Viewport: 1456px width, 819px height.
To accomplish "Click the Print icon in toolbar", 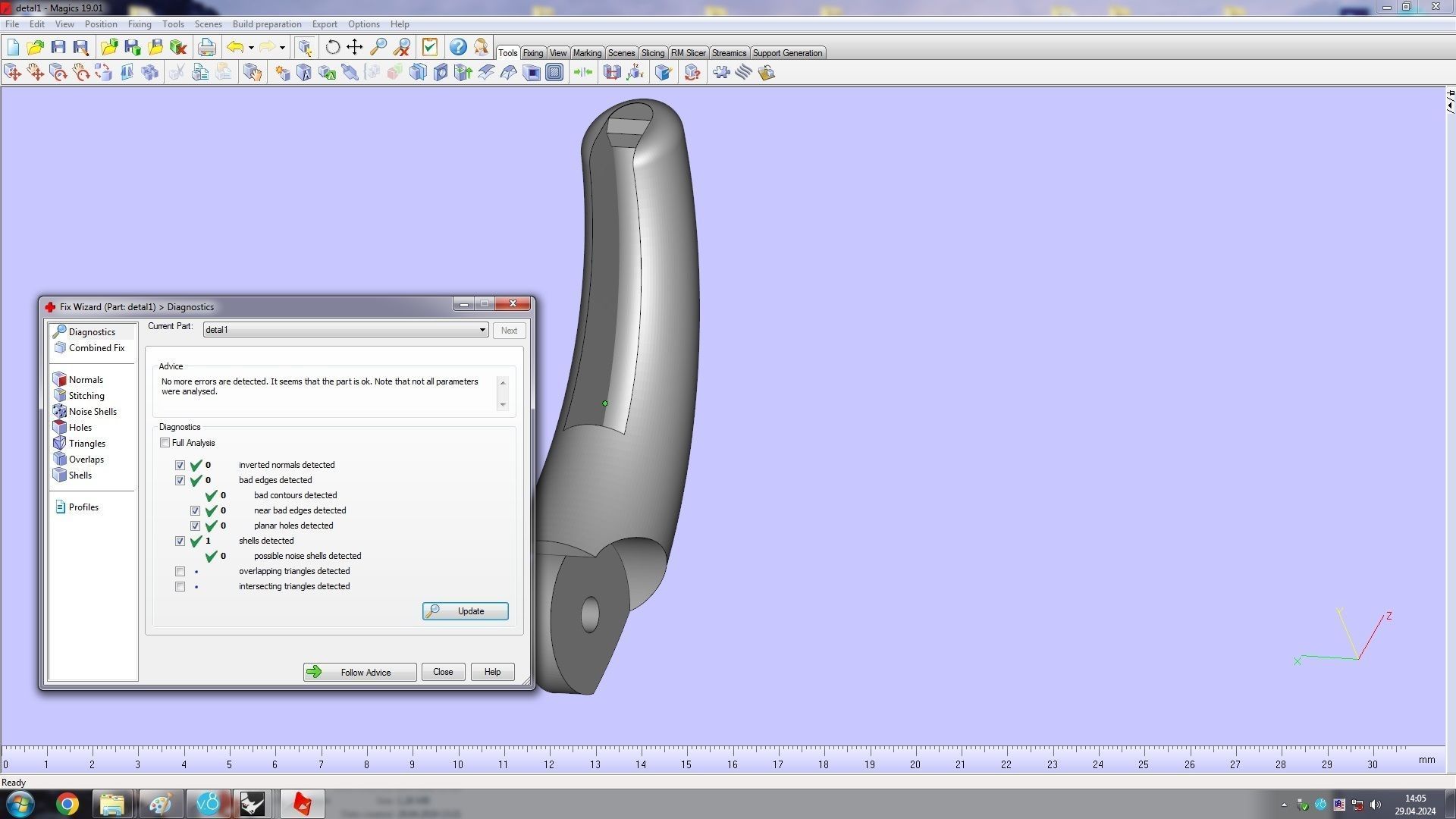I will pos(206,47).
